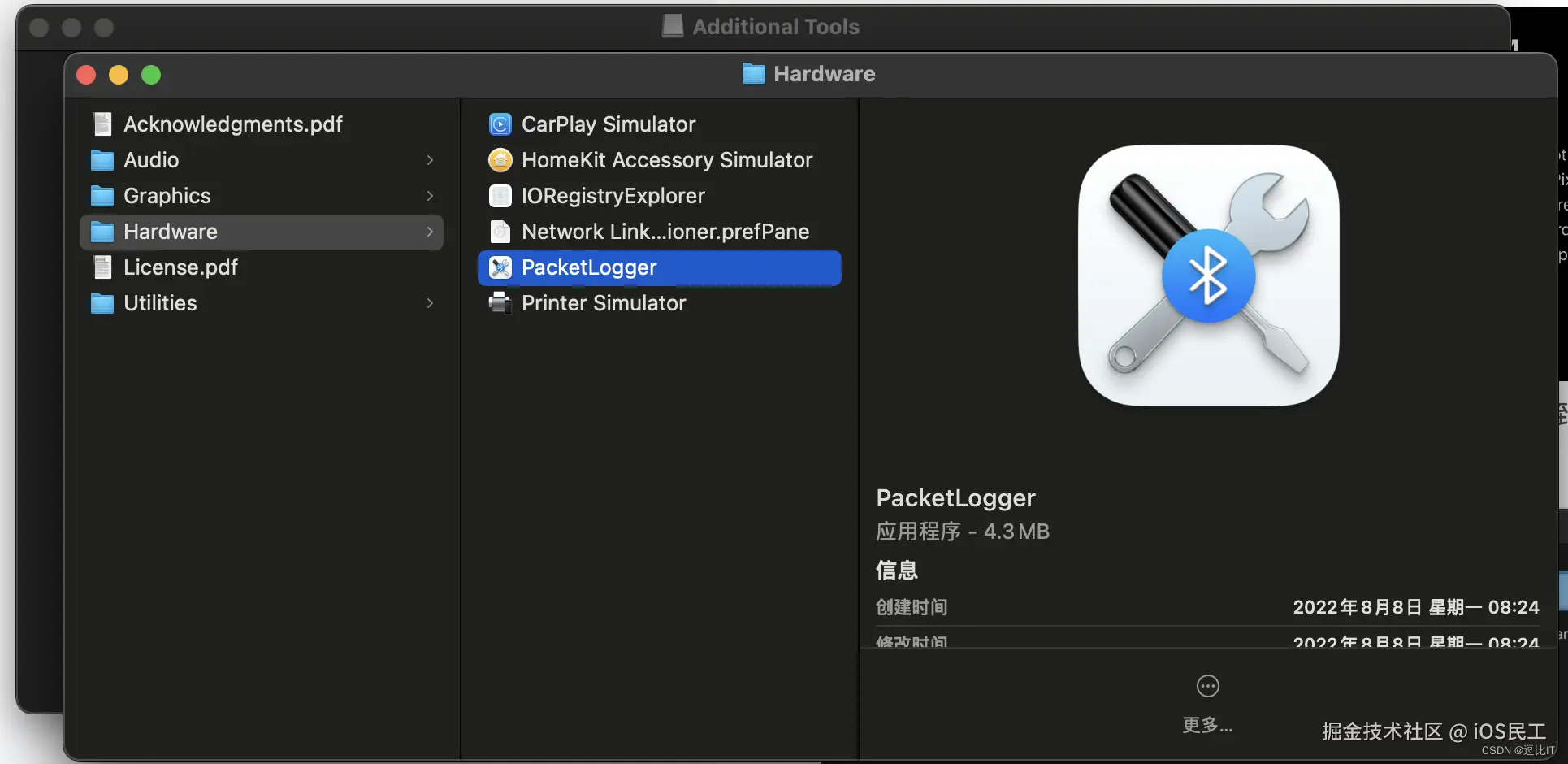
Task: Expand the Audio folder chevron
Action: point(430,160)
